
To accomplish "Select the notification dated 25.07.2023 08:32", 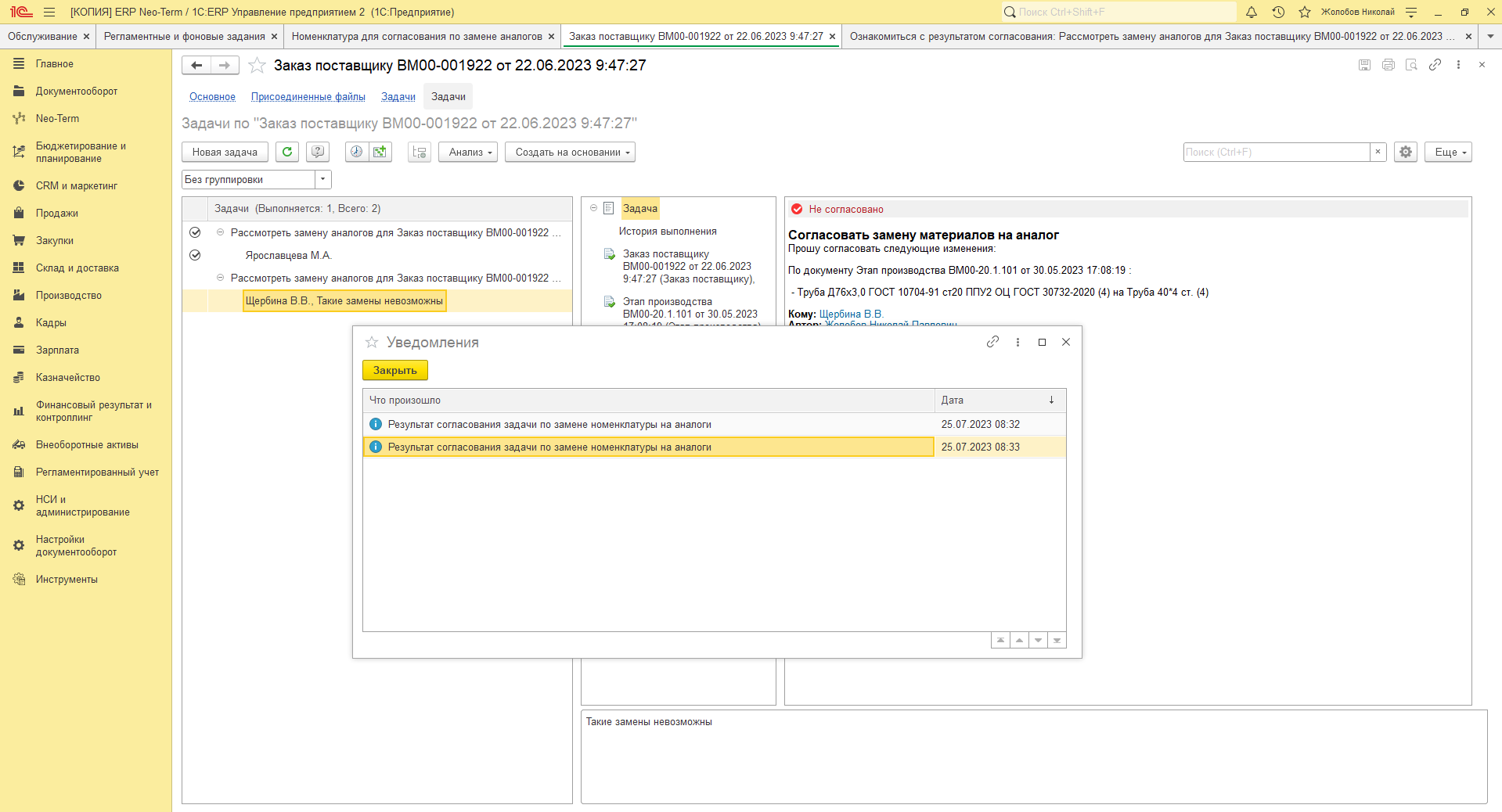I will tap(714, 424).
